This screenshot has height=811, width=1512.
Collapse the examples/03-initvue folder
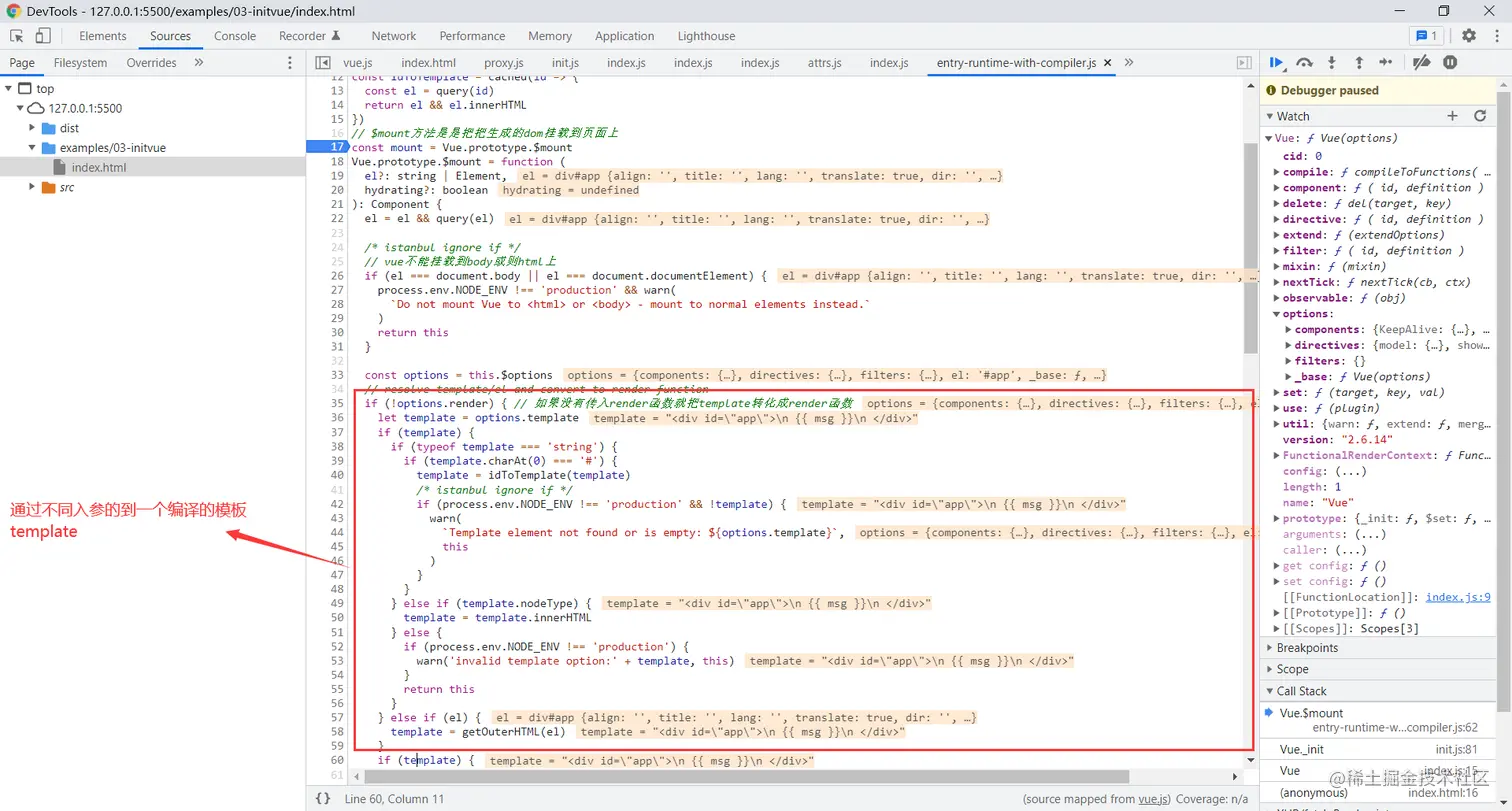point(33,148)
